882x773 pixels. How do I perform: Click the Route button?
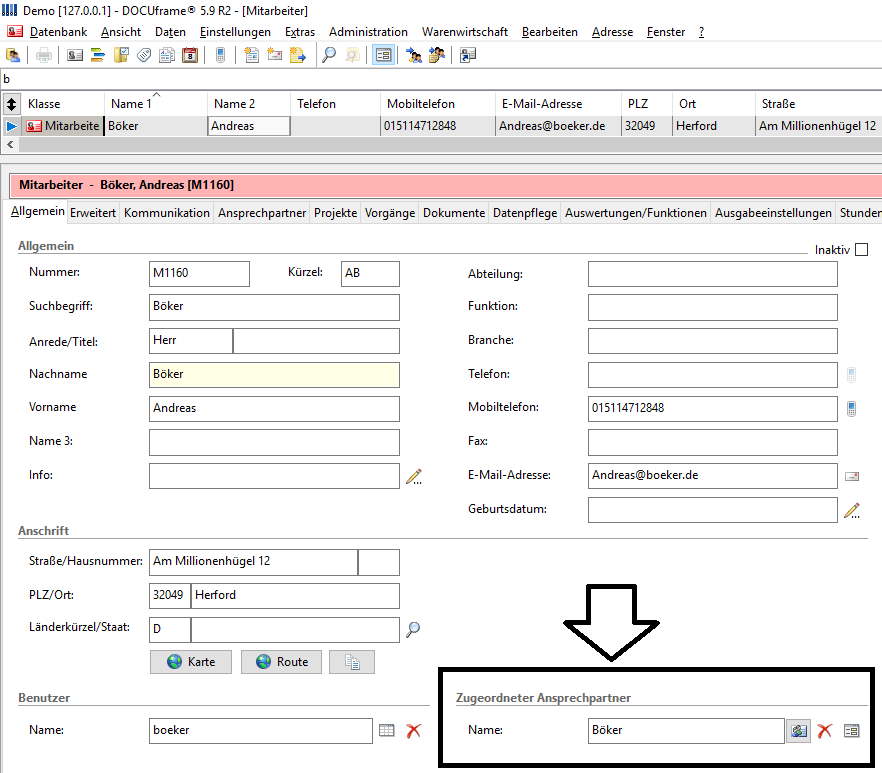tap(281, 662)
